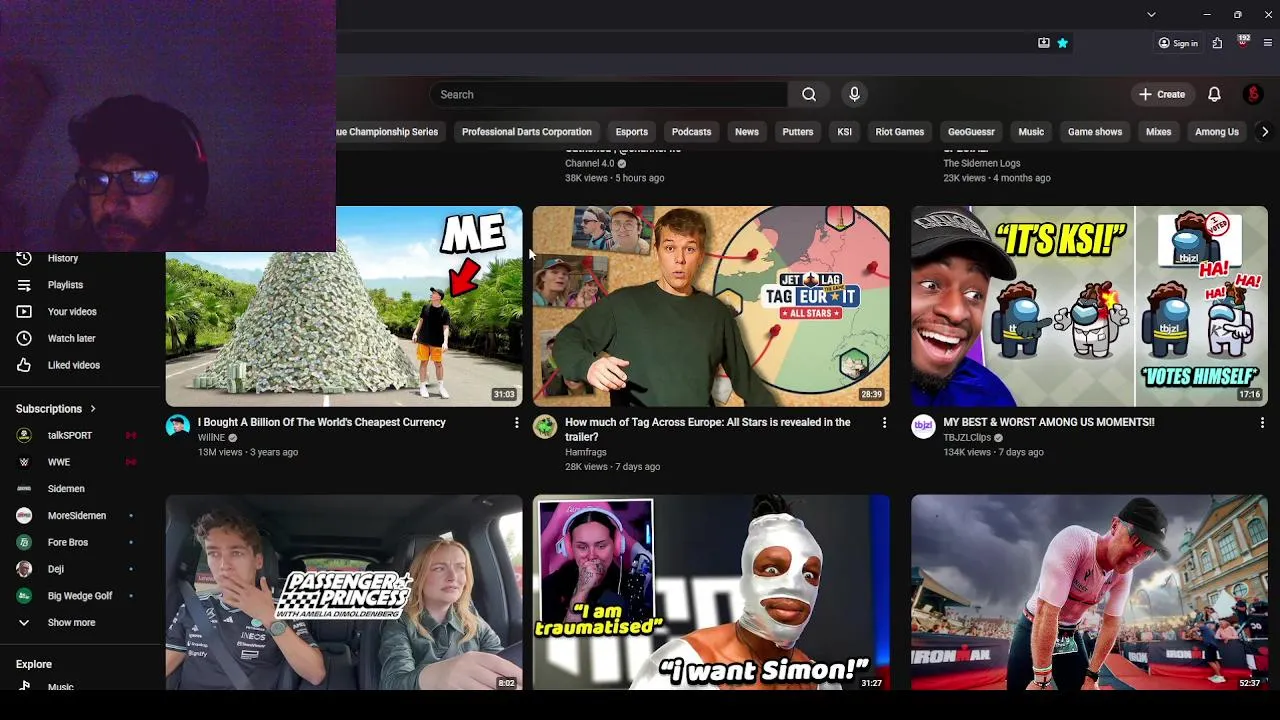The image size is (1280, 720).
Task: Select the Game shows filter chip
Action: point(1094,132)
